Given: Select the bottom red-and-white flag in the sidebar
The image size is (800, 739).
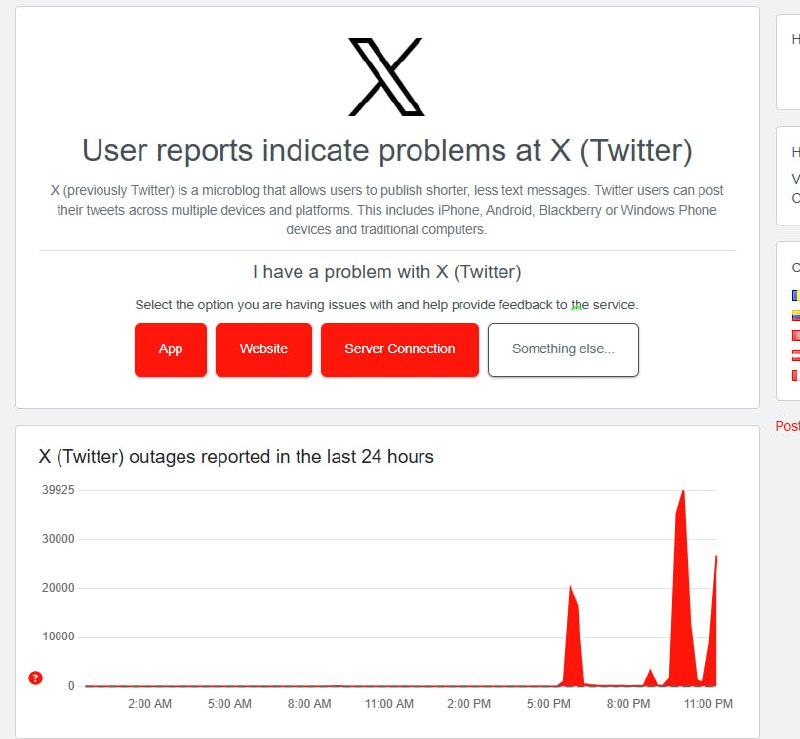Looking at the screenshot, I should pyautogui.click(x=795, y=375).
